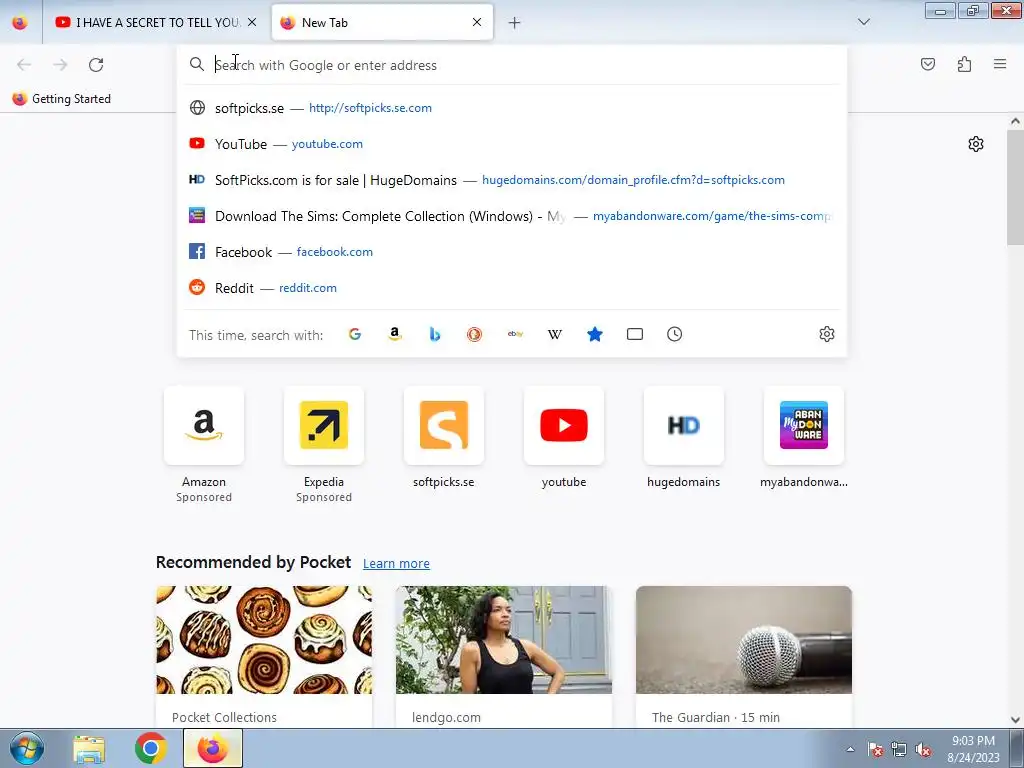This screenshot has width=1024, height=768.
Task: Click the page vertical scrollbar thumb
Action: [x=1015, y=188]
